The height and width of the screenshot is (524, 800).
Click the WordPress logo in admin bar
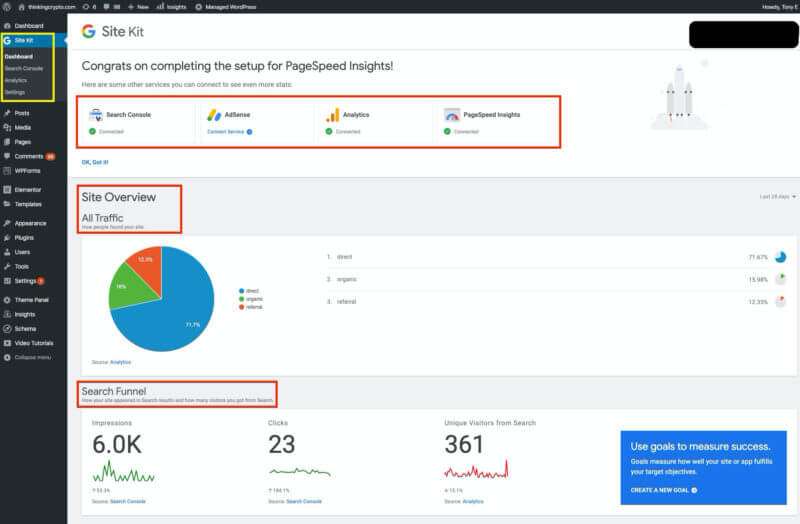(7, 6)
